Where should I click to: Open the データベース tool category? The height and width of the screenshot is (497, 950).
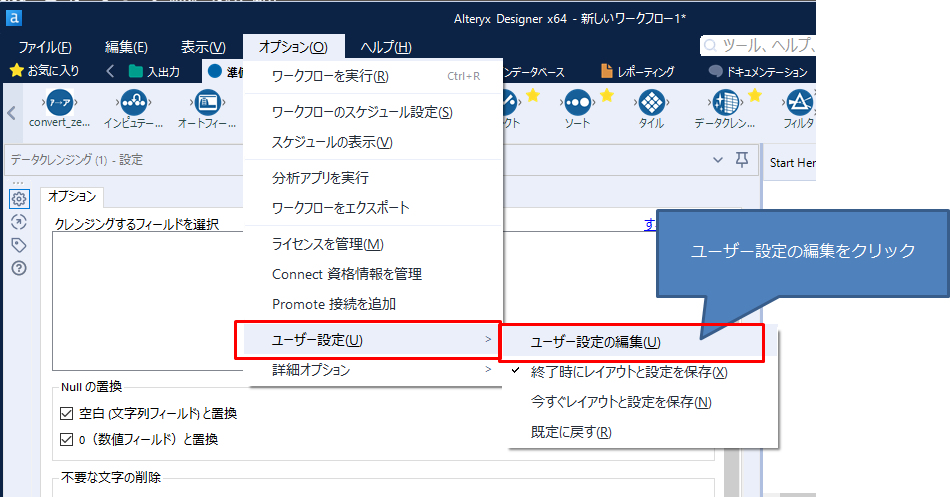(x=534, y=72)
